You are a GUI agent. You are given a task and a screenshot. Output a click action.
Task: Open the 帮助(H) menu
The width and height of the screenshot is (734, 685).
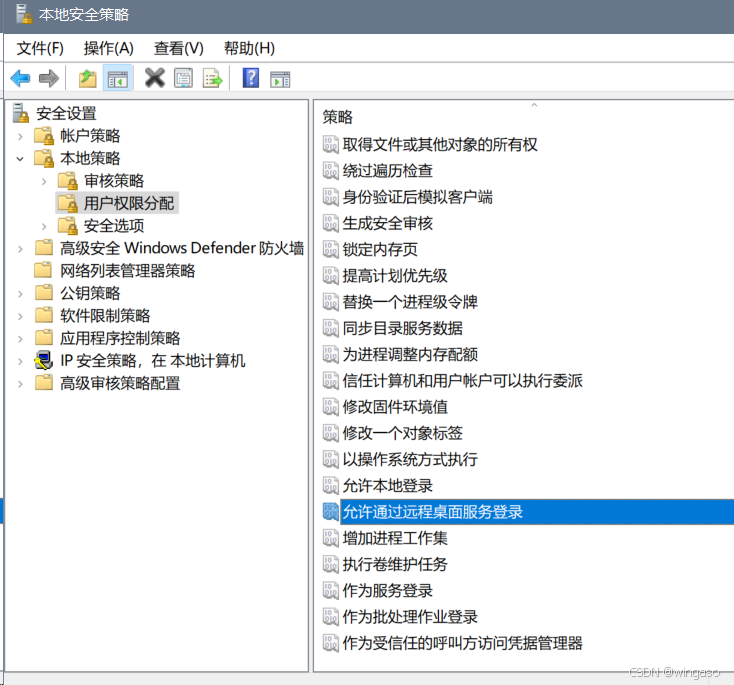pos(249,48)
